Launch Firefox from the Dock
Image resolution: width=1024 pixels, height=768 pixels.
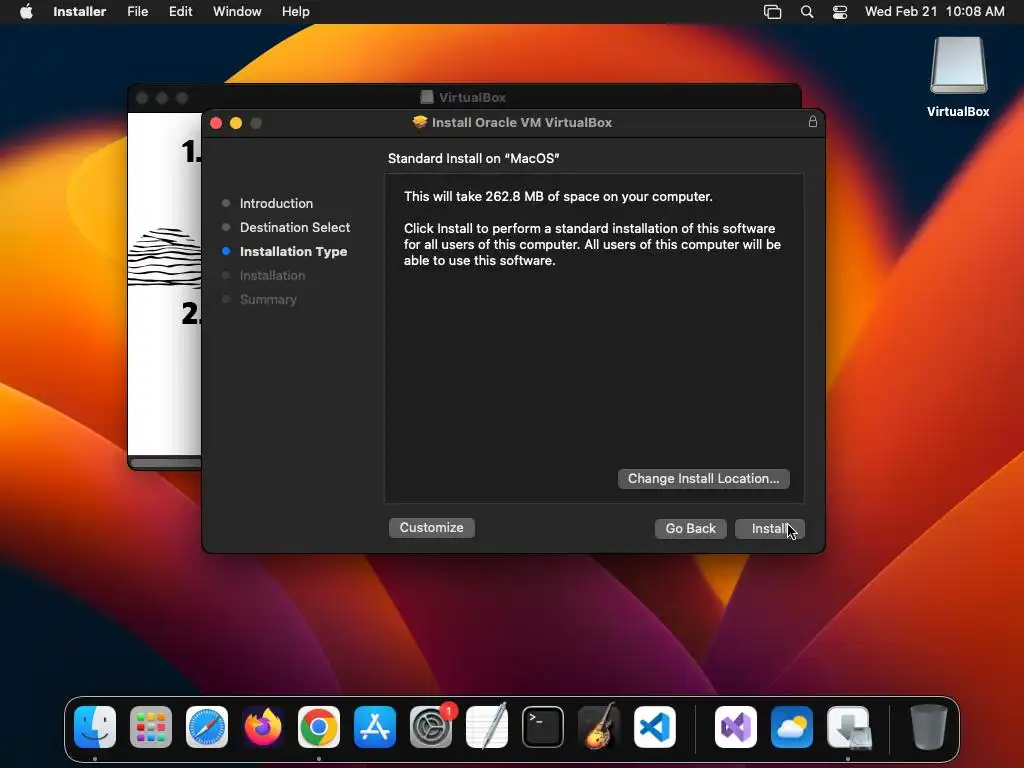(x=263, y=727)
